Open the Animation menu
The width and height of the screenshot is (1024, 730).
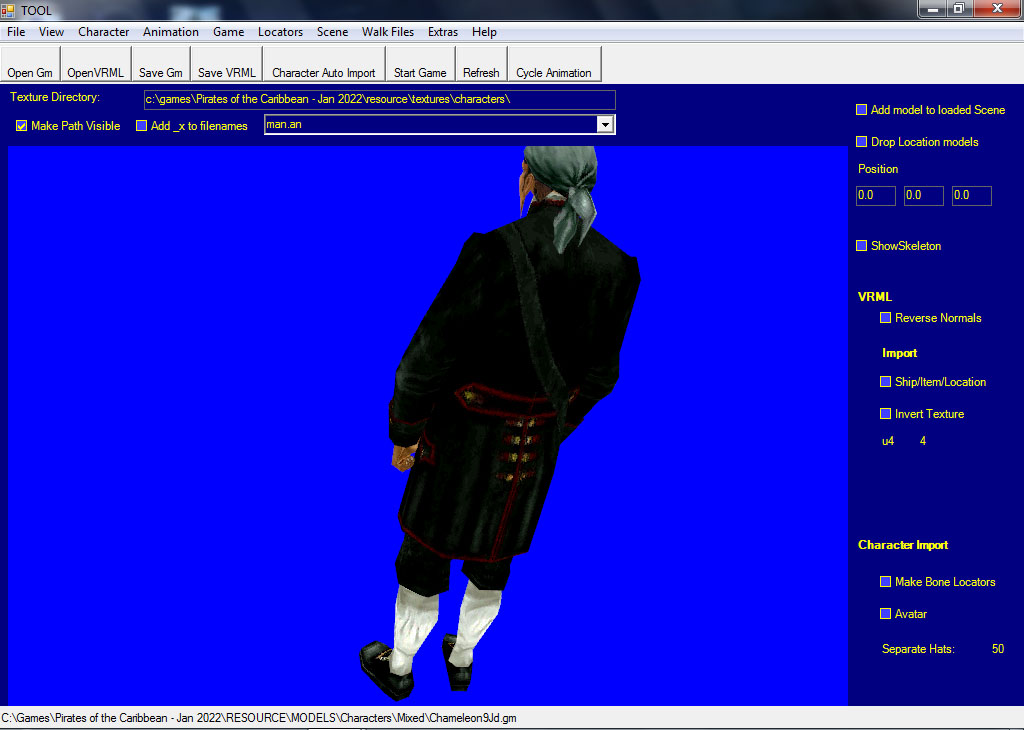click(171, 32)
